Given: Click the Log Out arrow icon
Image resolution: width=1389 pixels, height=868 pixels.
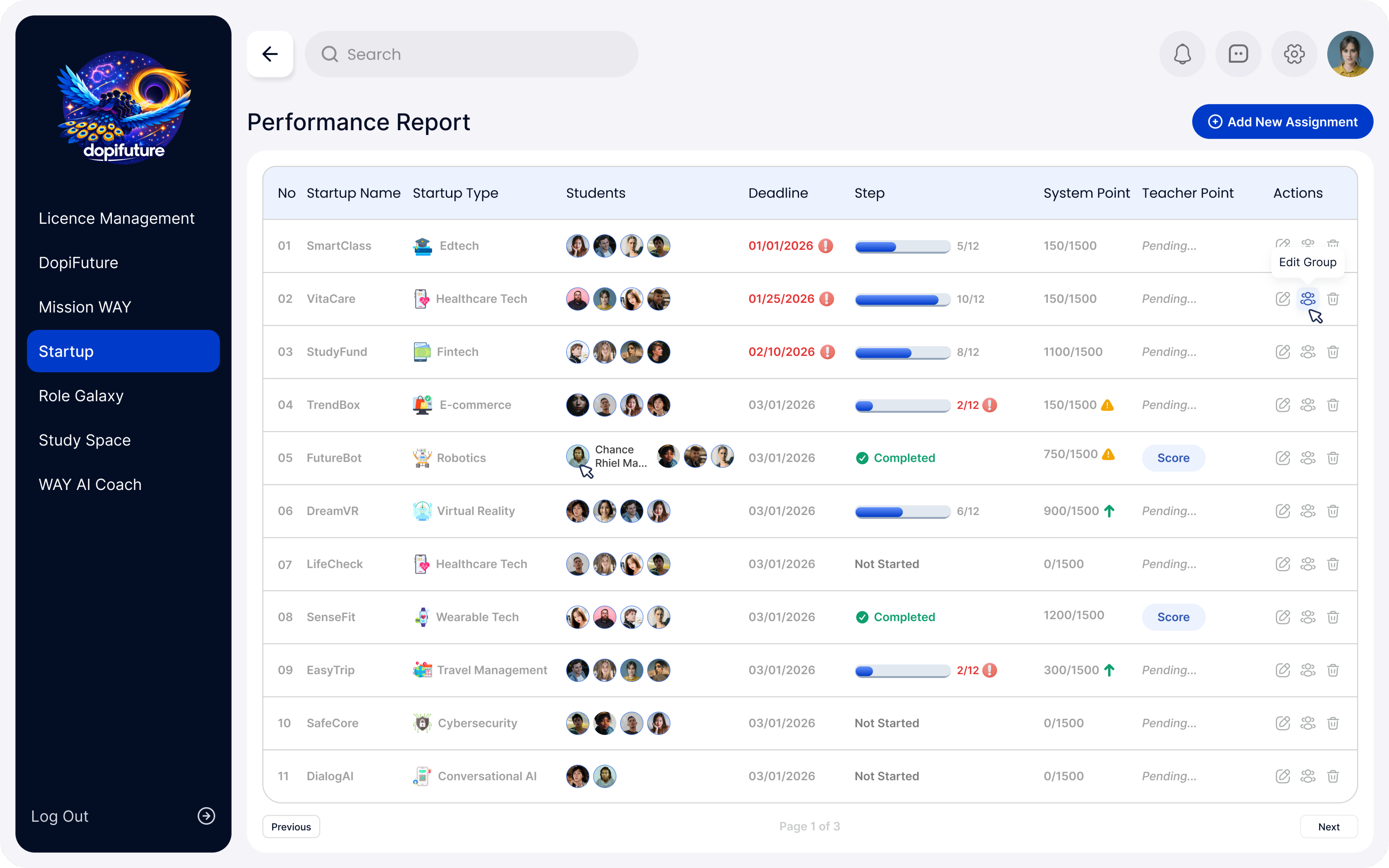Looking at the screenshot, I should click(206, 816).
